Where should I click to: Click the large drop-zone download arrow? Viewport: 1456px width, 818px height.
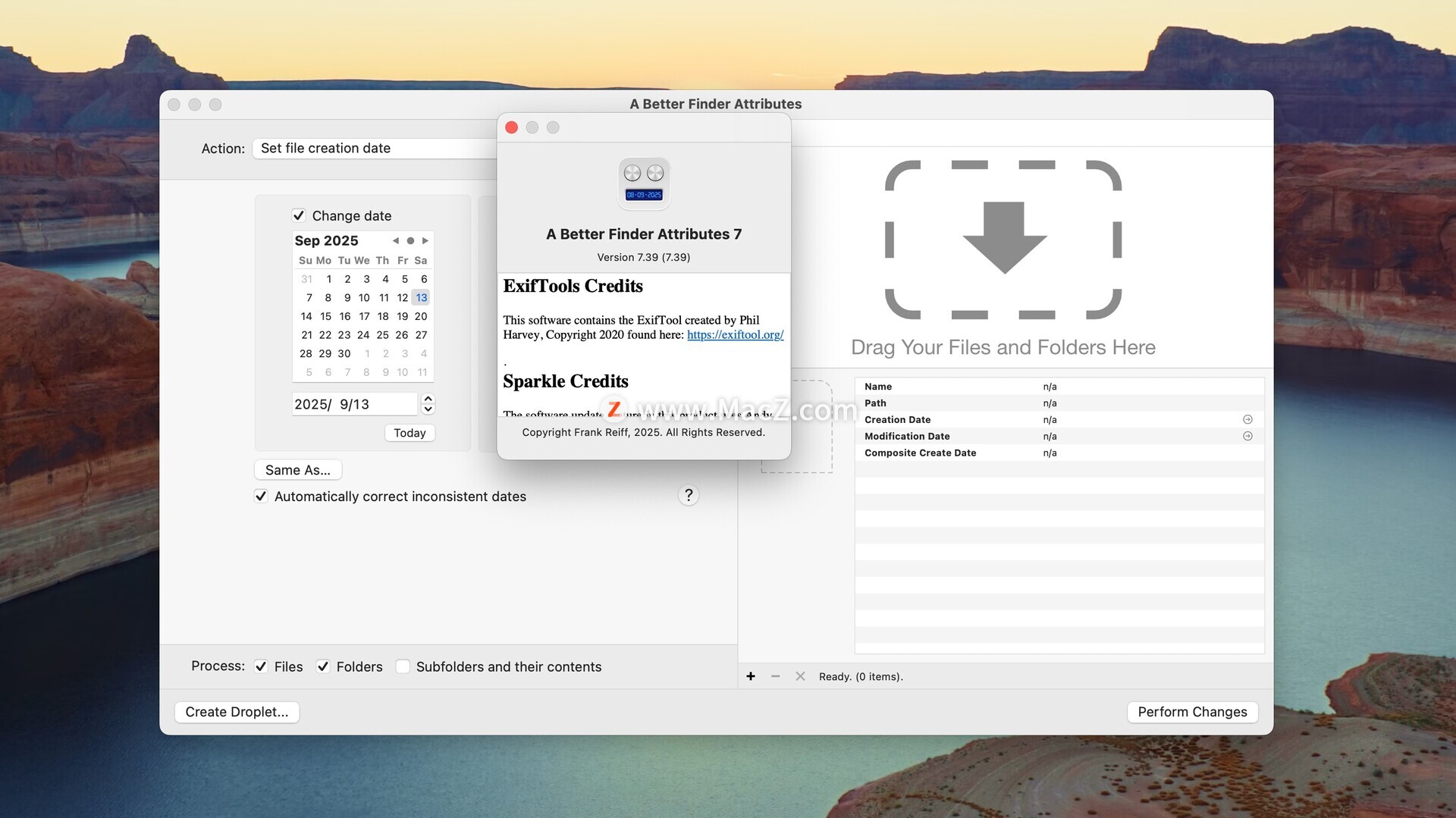click(1004, 238)
